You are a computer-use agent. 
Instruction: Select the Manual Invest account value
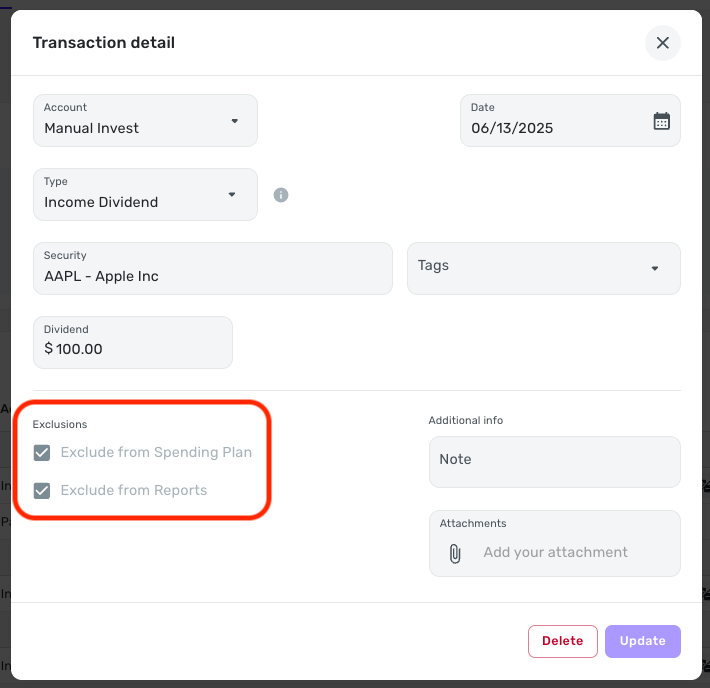tap(91, 128)
